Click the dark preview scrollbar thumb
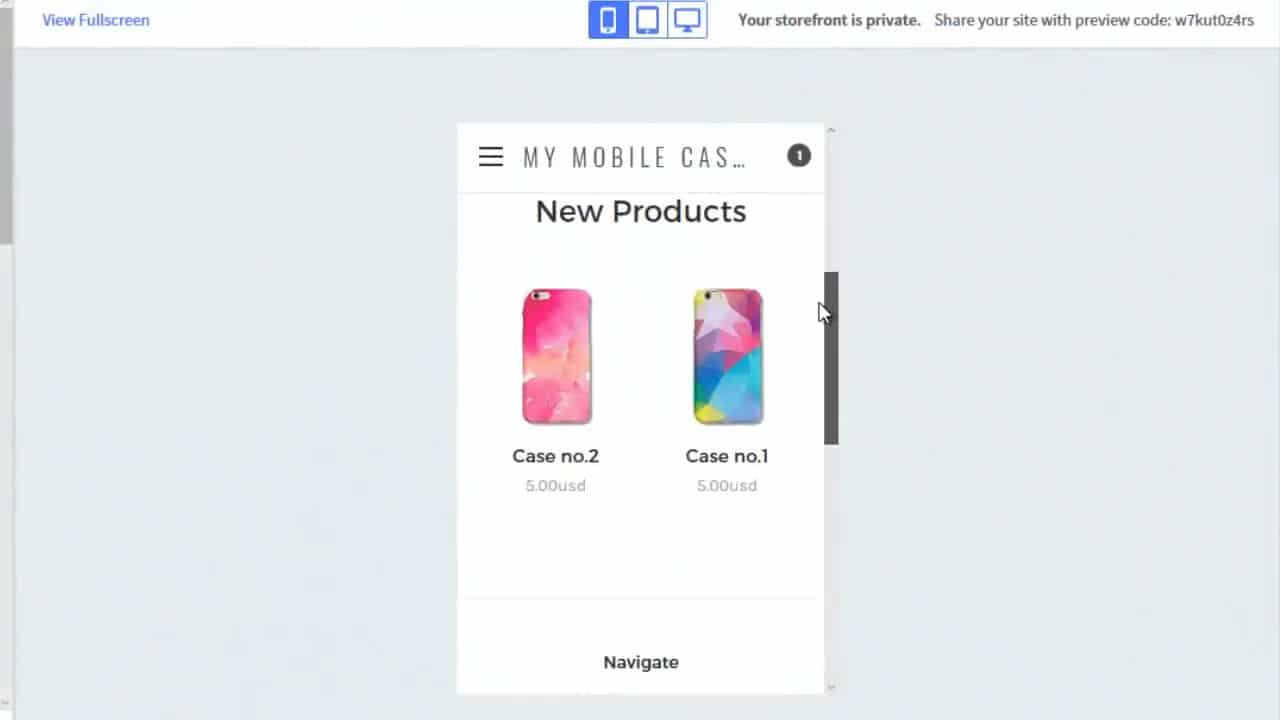 [x=831, y=358]
